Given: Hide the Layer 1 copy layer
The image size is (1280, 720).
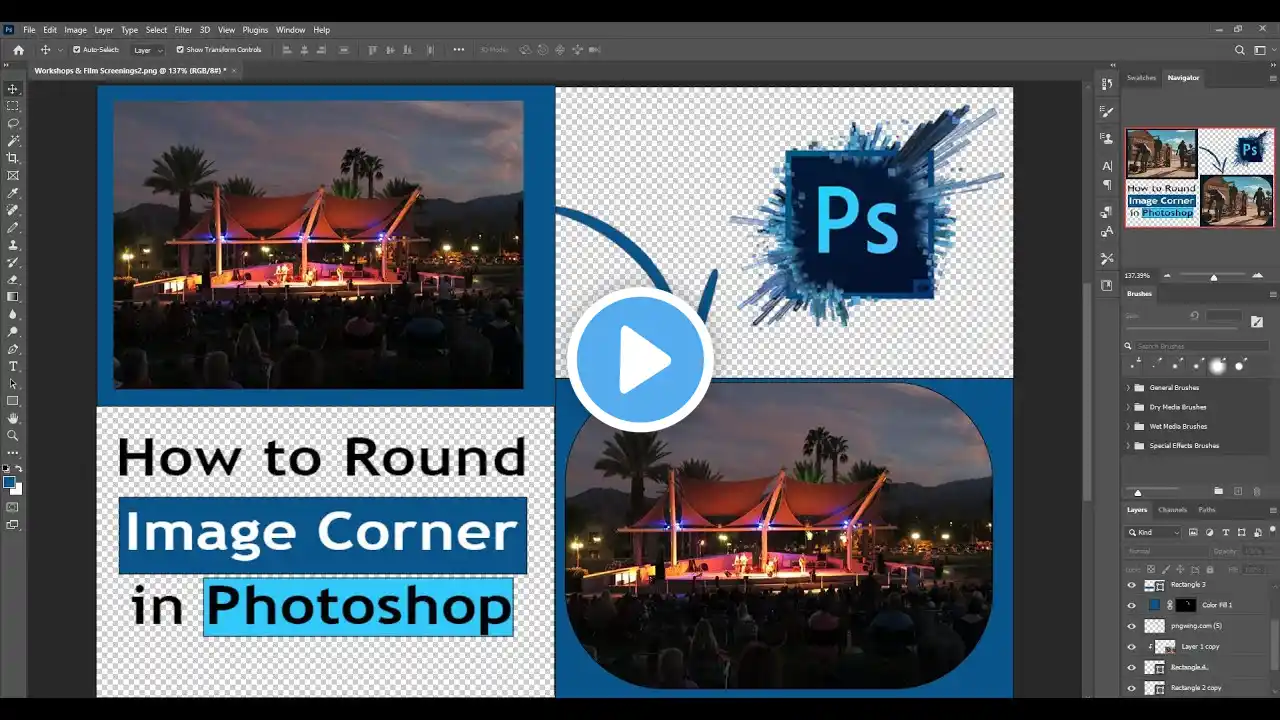Looking at the screenshot, I should (x=1131, y=647).
